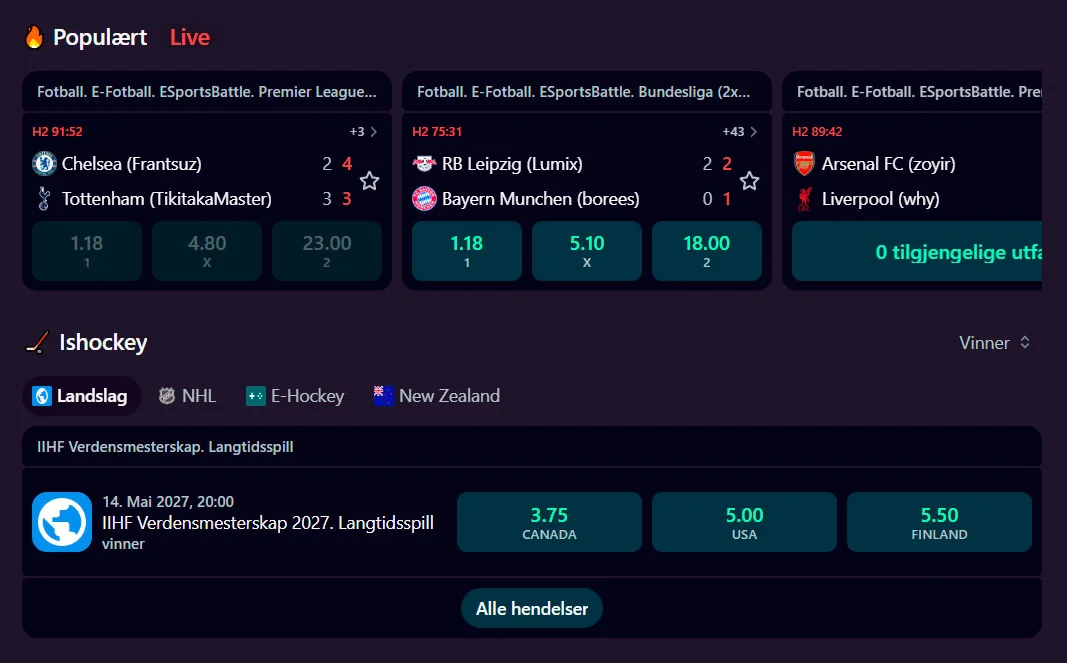
Task: Pick Bayern Munchen win odds 18.00
Action: pos(707,251)
